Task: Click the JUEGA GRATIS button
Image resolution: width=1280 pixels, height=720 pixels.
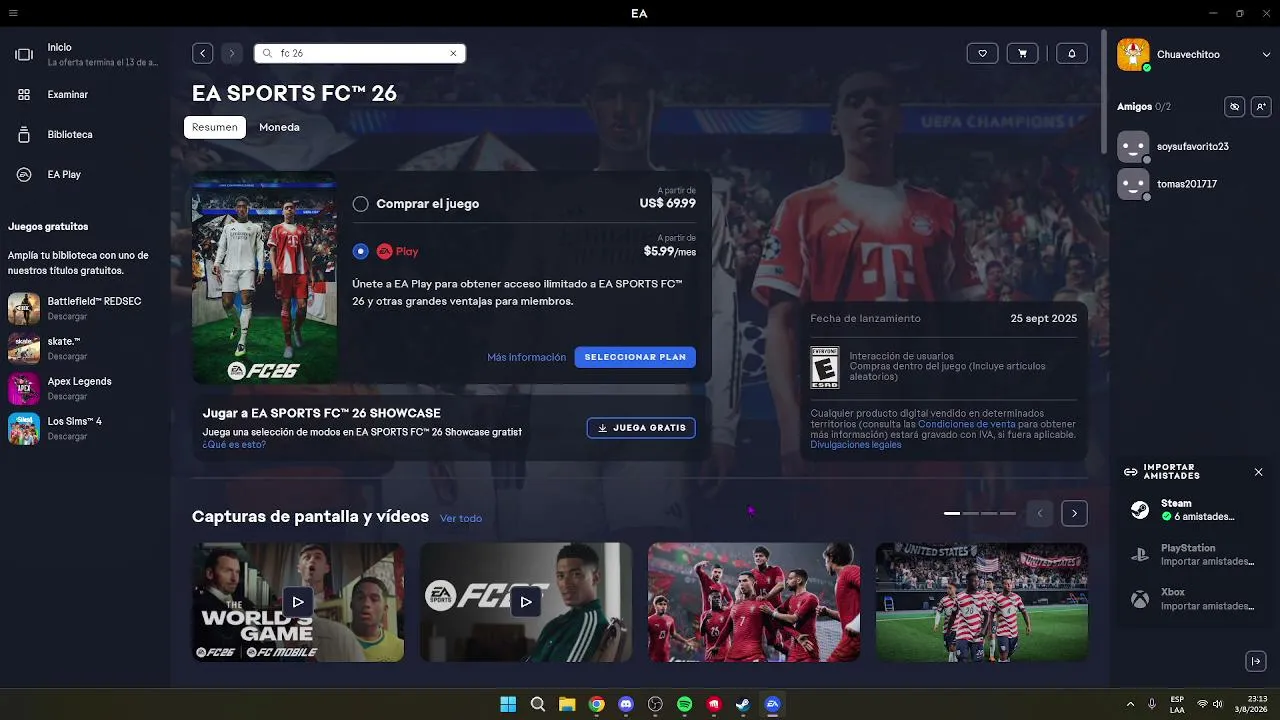Action: (x=641, y=428)
